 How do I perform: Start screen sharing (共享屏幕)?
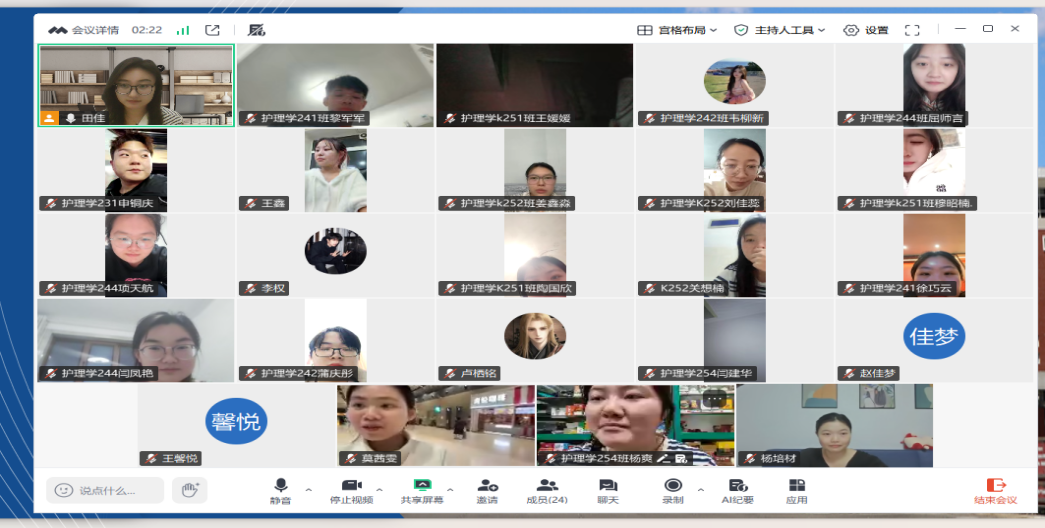click(421, 490)
